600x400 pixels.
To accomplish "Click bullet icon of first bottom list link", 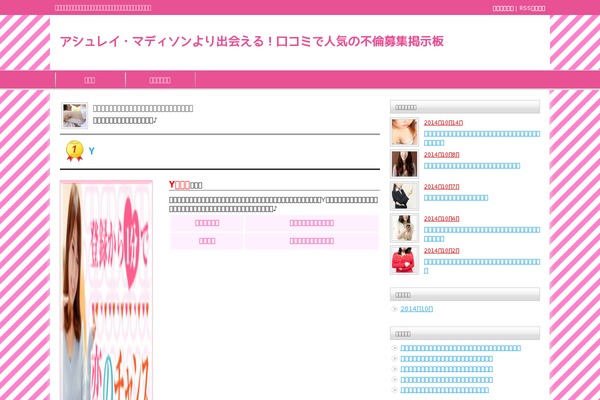I will (395, 348).
